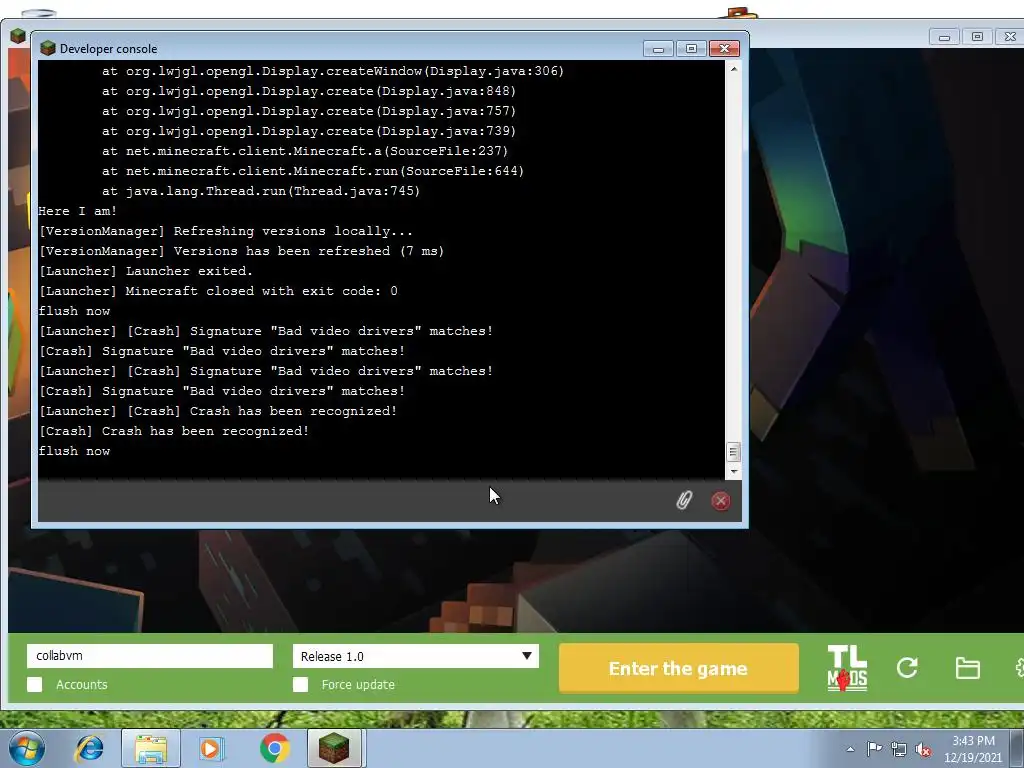Click the refresh arrow icon in launcher

point(907,667)
